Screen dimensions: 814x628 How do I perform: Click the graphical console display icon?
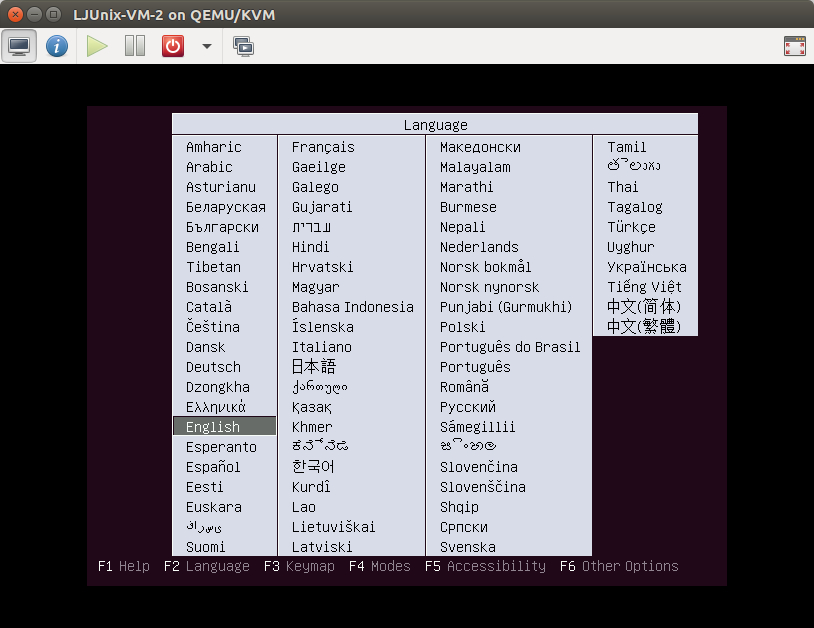(19, 46)
